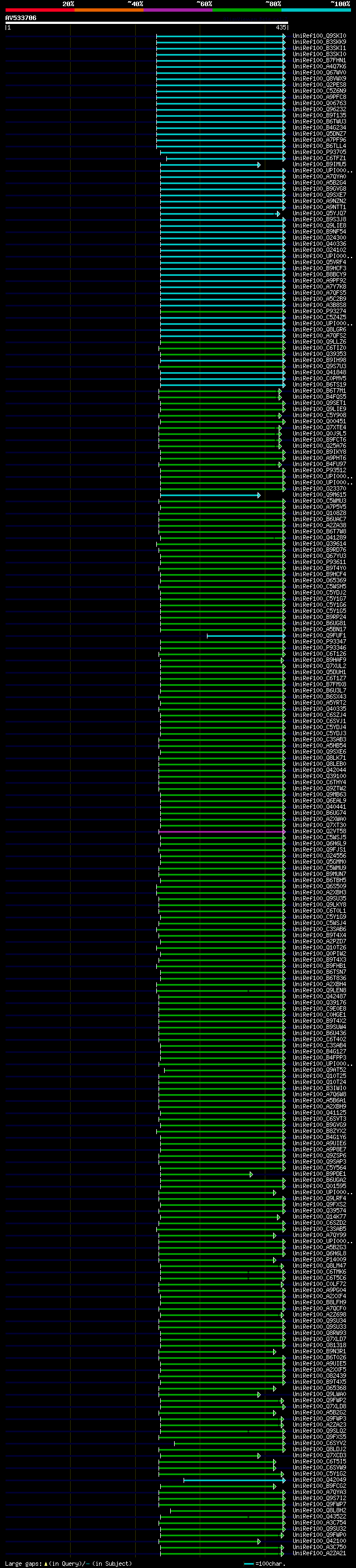This screenshot has height=1568, width=356.
Task: Open UniRef100_Q42100 entry
Action: (x=319, y=1541)
